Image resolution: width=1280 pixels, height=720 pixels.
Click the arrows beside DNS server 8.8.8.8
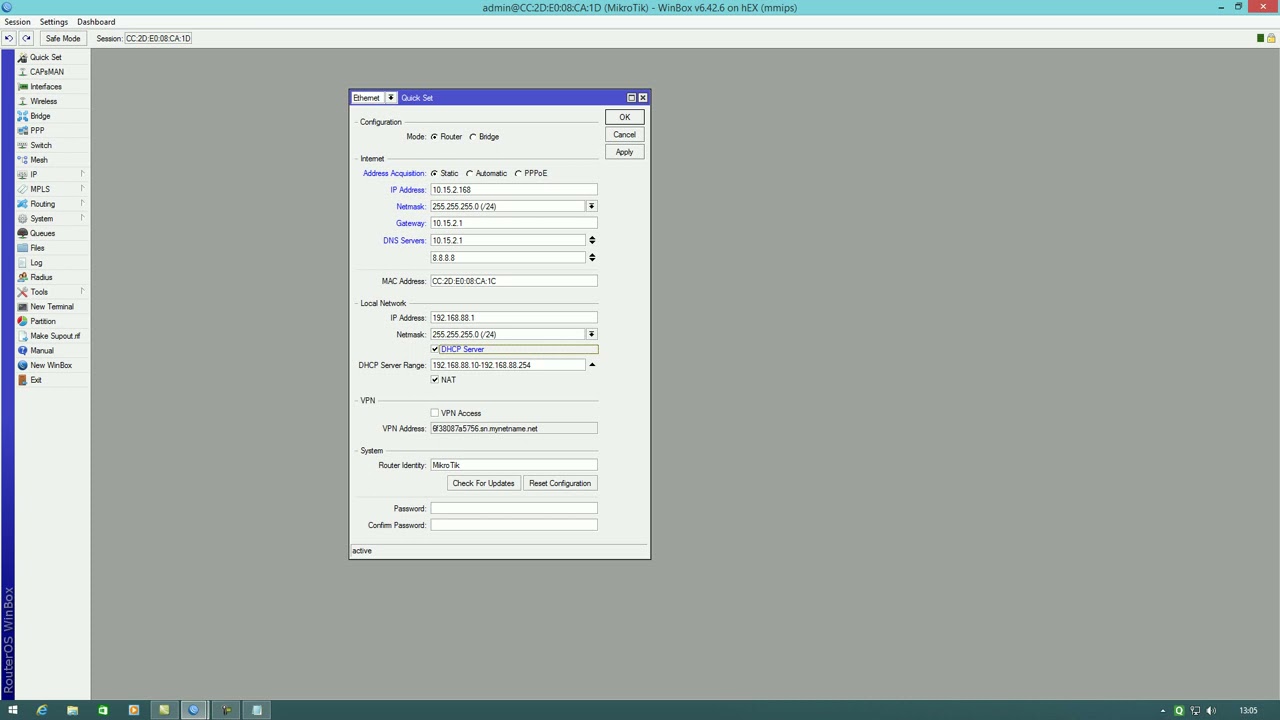[x=592, y=257]
